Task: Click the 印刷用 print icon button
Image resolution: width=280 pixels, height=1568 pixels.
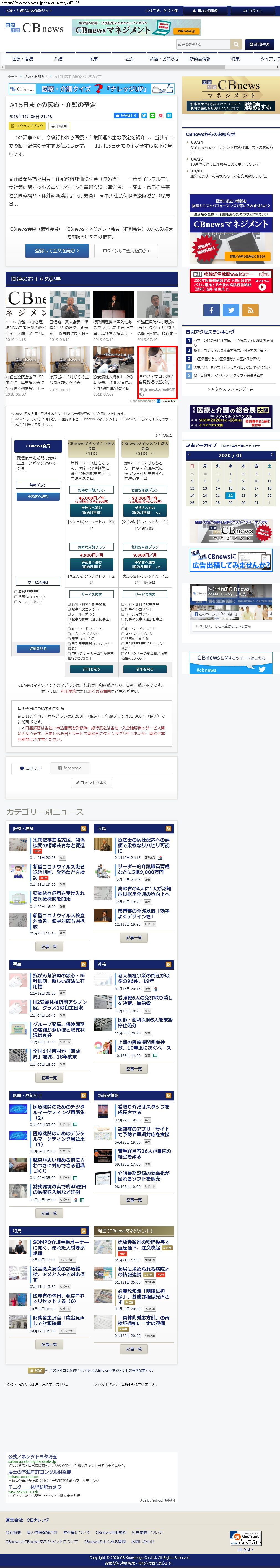Action: [x=59, y=126]
